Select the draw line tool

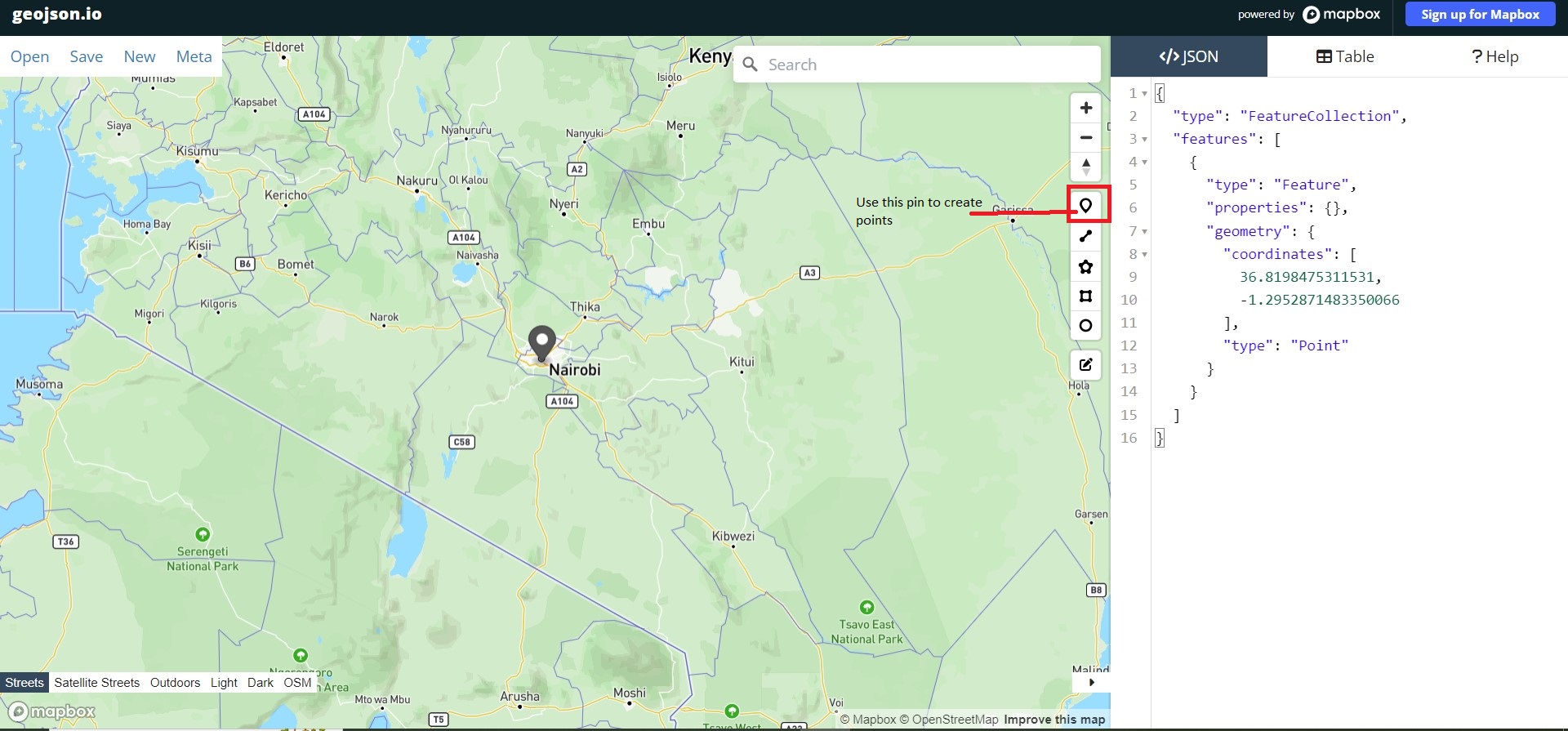(1085, 237)
